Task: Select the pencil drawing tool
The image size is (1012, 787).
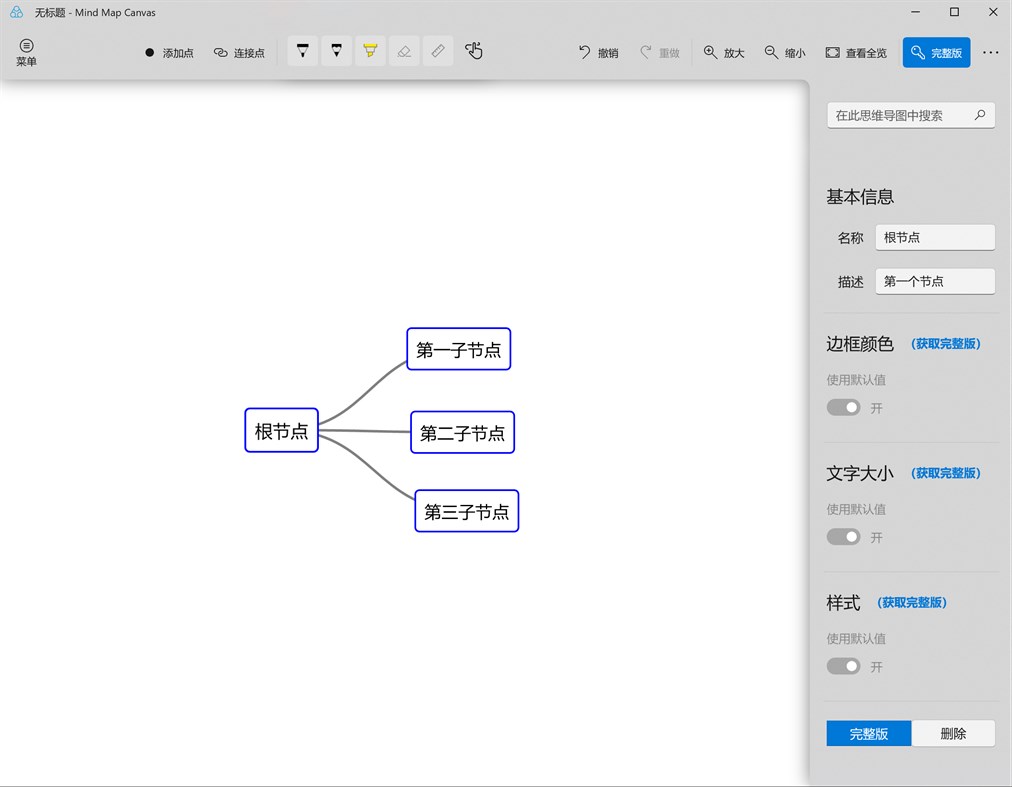Action: click(337, 50)
